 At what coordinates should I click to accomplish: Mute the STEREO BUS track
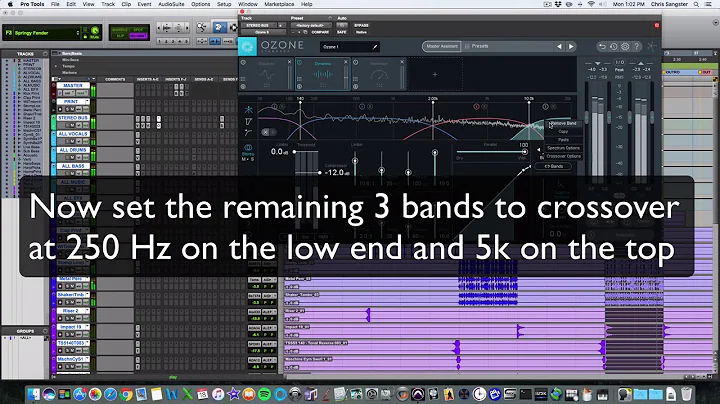pyautogui.click(x=72, y=125)
